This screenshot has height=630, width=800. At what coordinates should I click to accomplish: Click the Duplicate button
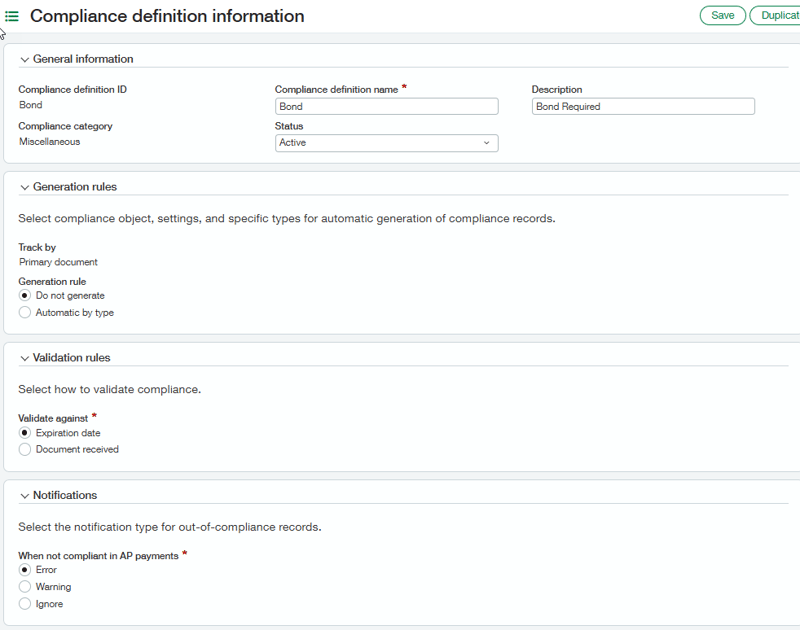(x=776, y=15)
